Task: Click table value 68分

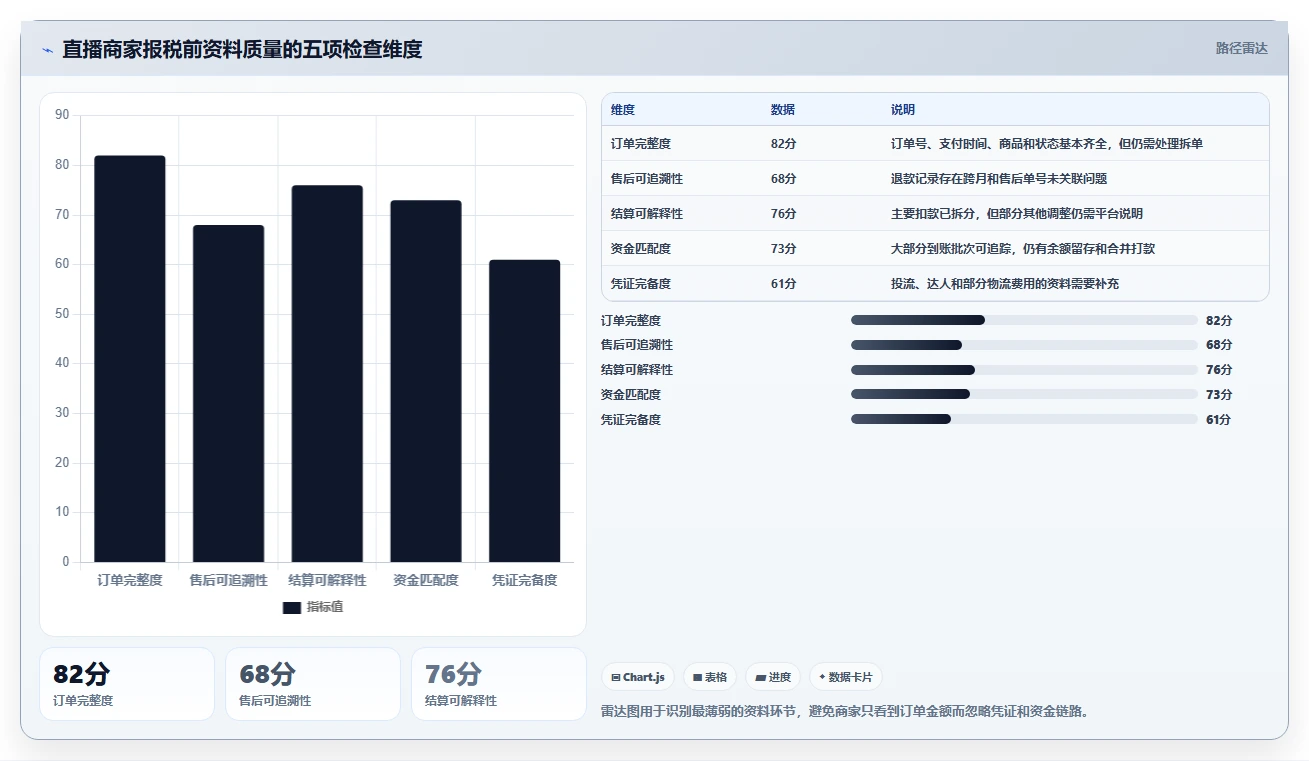Action: [x=784, y=179]
